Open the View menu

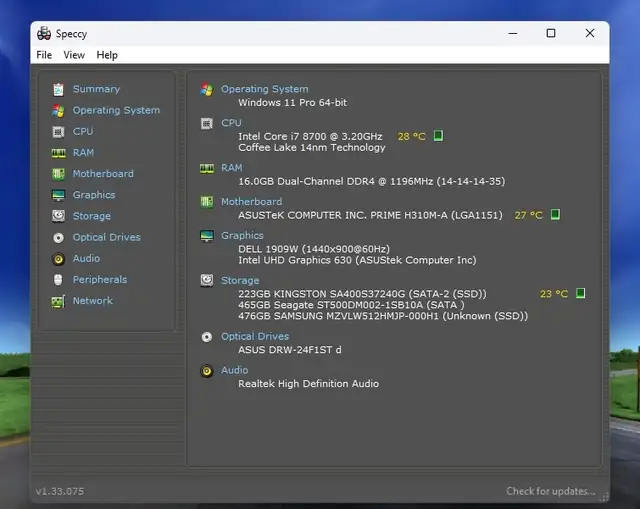pyautogui.click(x=74, y=55)
